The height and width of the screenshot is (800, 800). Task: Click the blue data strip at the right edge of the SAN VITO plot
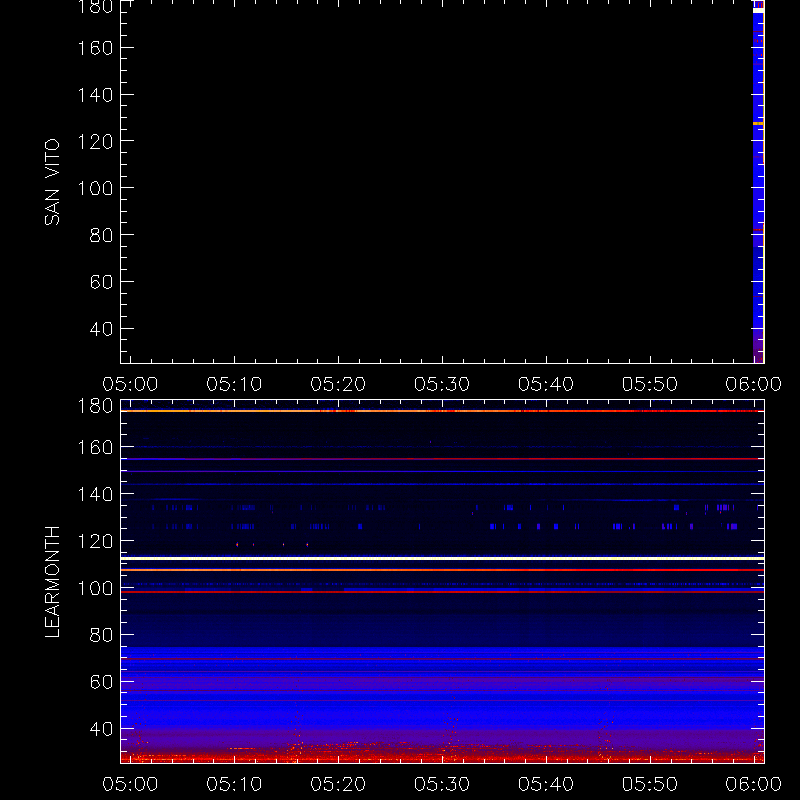[758, 182]
